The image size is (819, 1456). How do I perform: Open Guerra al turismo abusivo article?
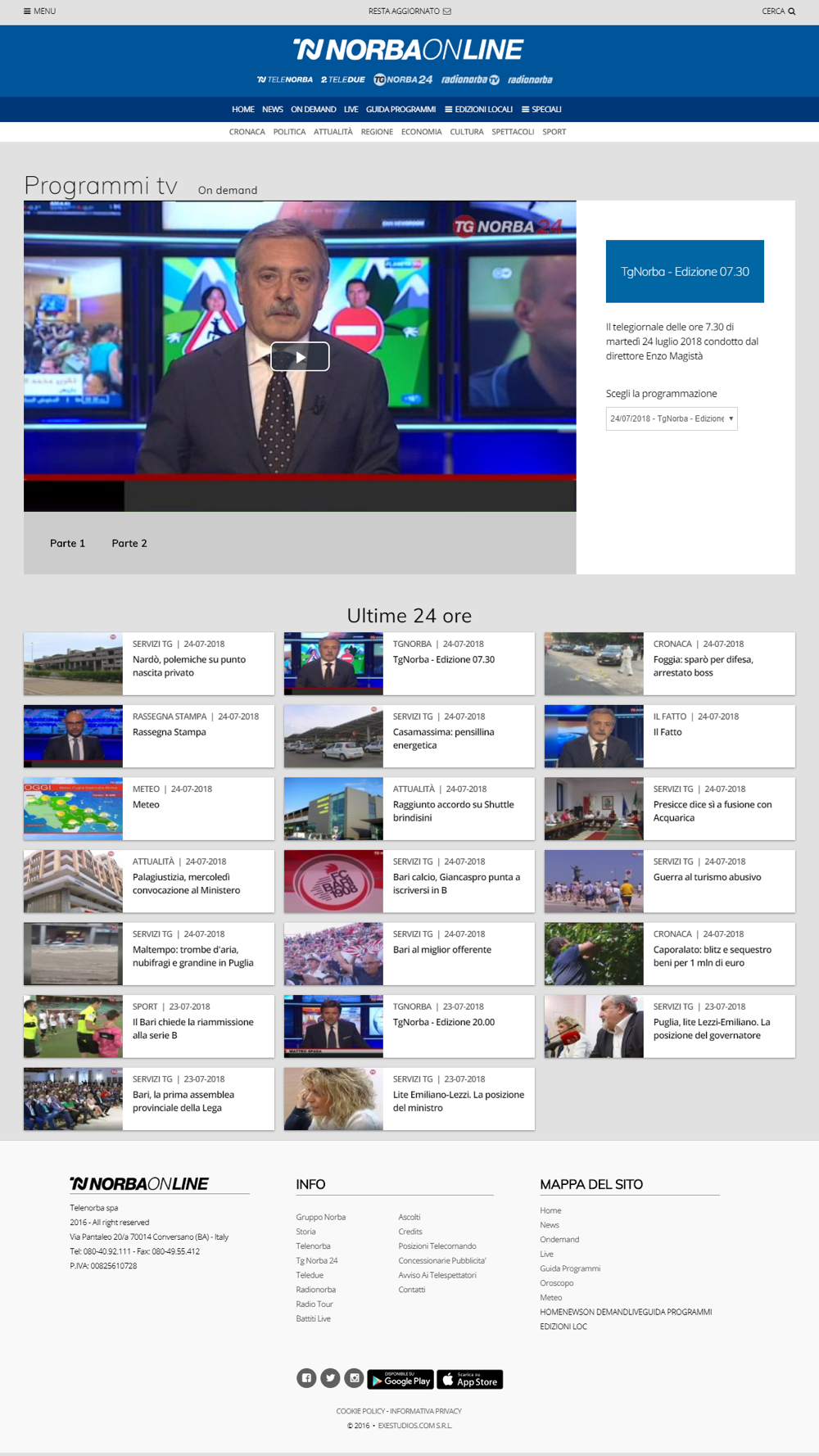(x=707, y=877)
